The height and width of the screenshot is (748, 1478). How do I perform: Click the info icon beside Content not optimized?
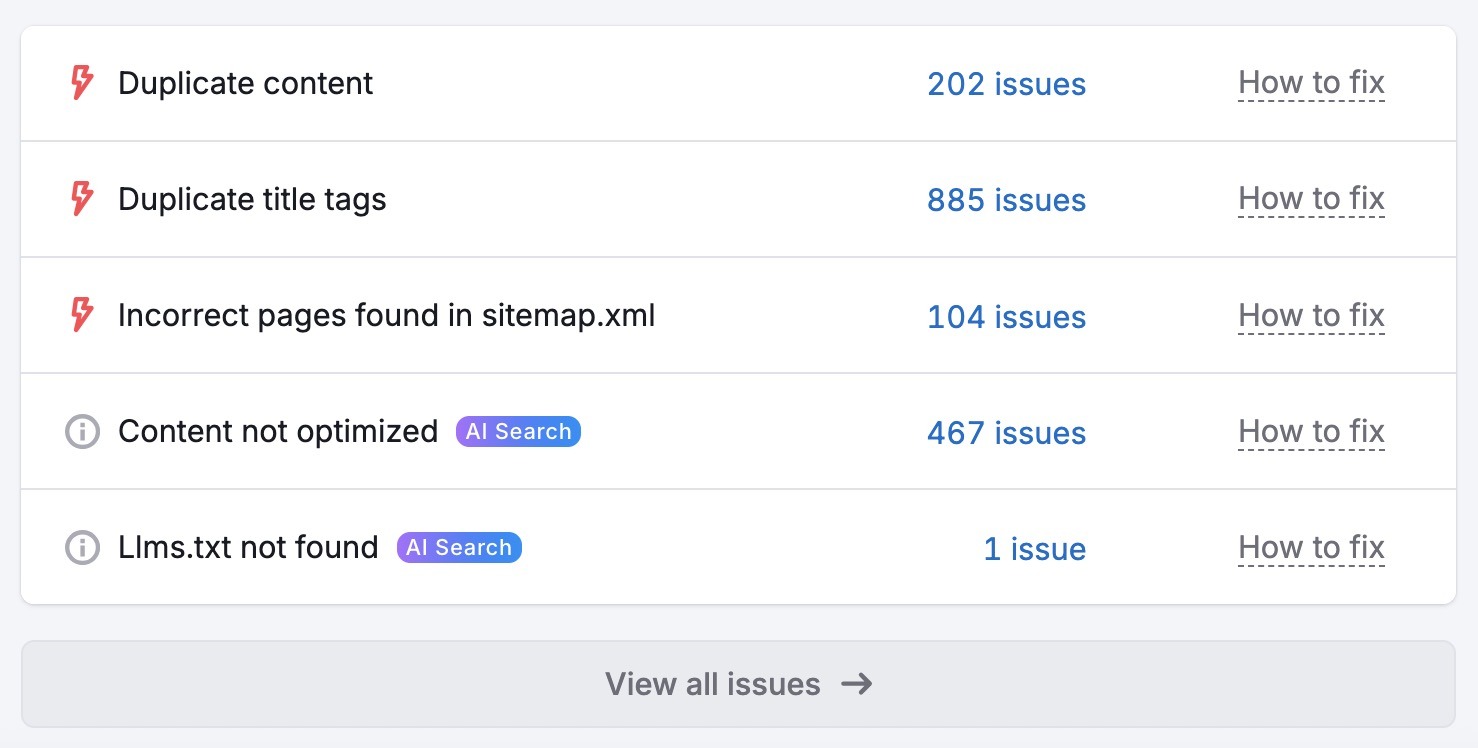click(81, 431)
